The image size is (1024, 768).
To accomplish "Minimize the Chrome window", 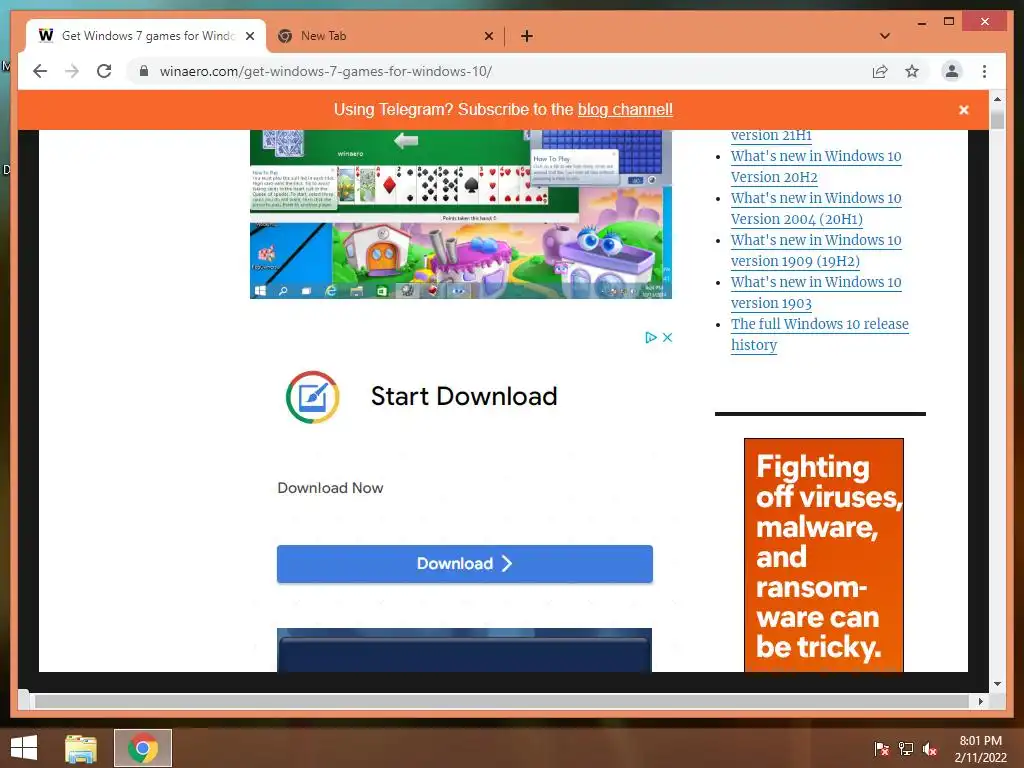I will click(921, 22).
